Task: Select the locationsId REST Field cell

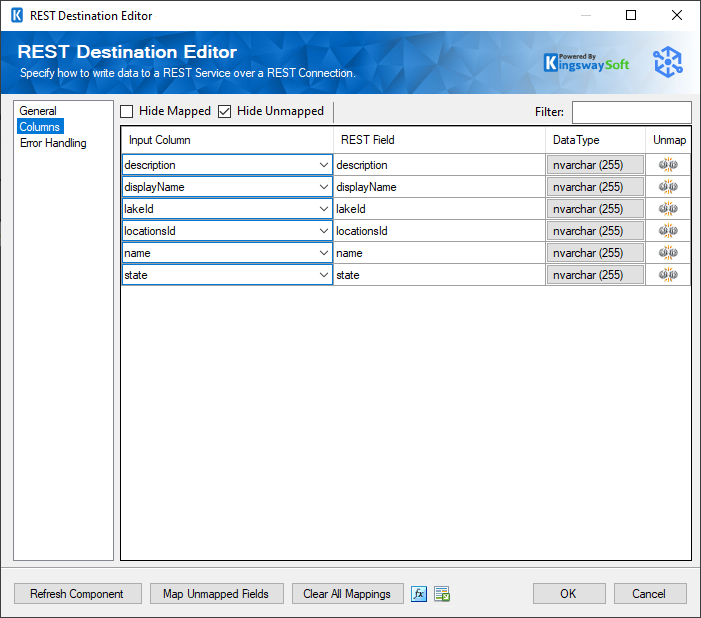Action: [x=439, y=231]
